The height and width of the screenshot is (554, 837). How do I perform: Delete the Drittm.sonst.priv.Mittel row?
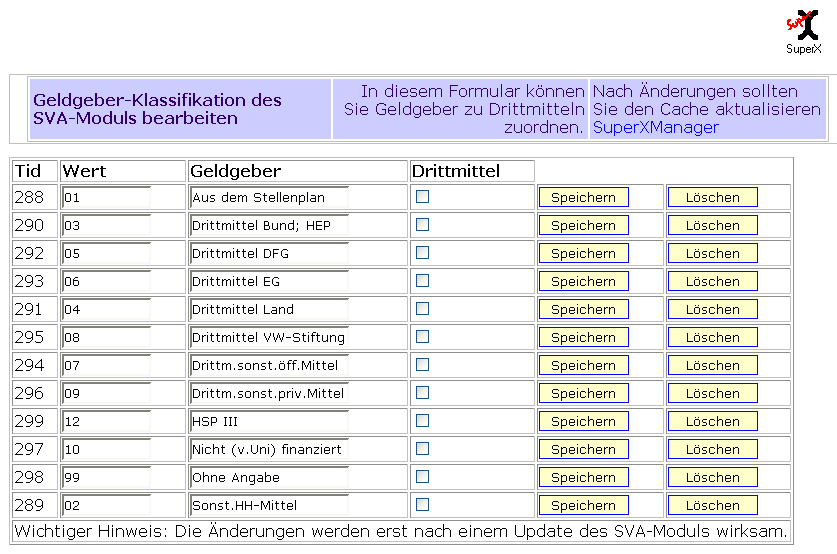(713, 393)
